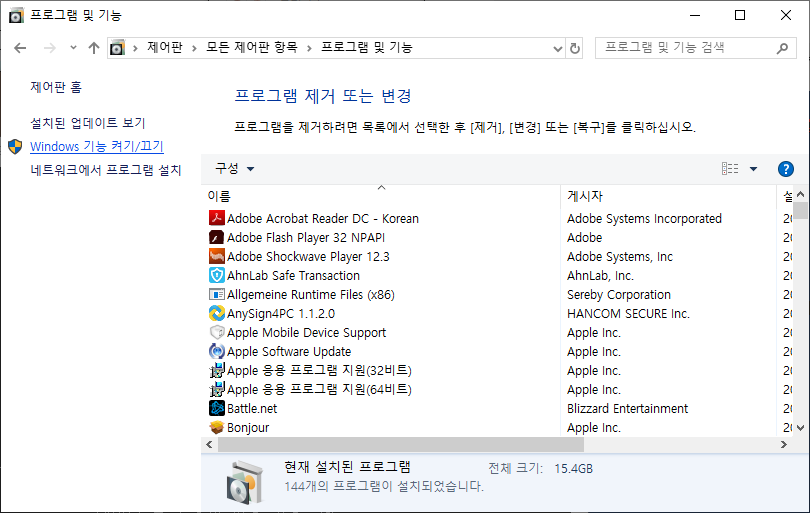The image size is (810, 513).
Task: Go back with the left arrow
Action: (20, 48)
